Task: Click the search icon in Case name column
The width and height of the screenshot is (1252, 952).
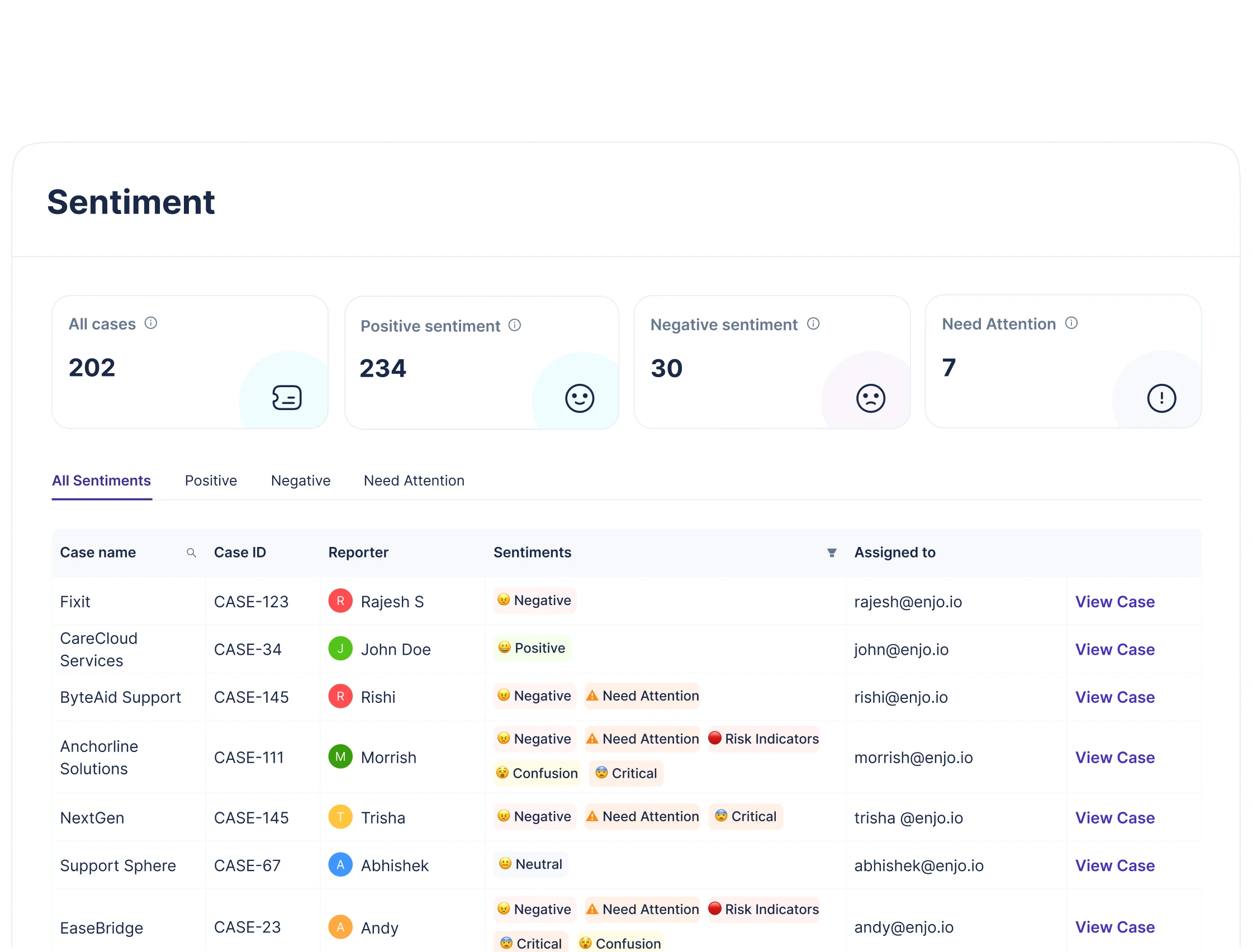Action: pos(192,553)
